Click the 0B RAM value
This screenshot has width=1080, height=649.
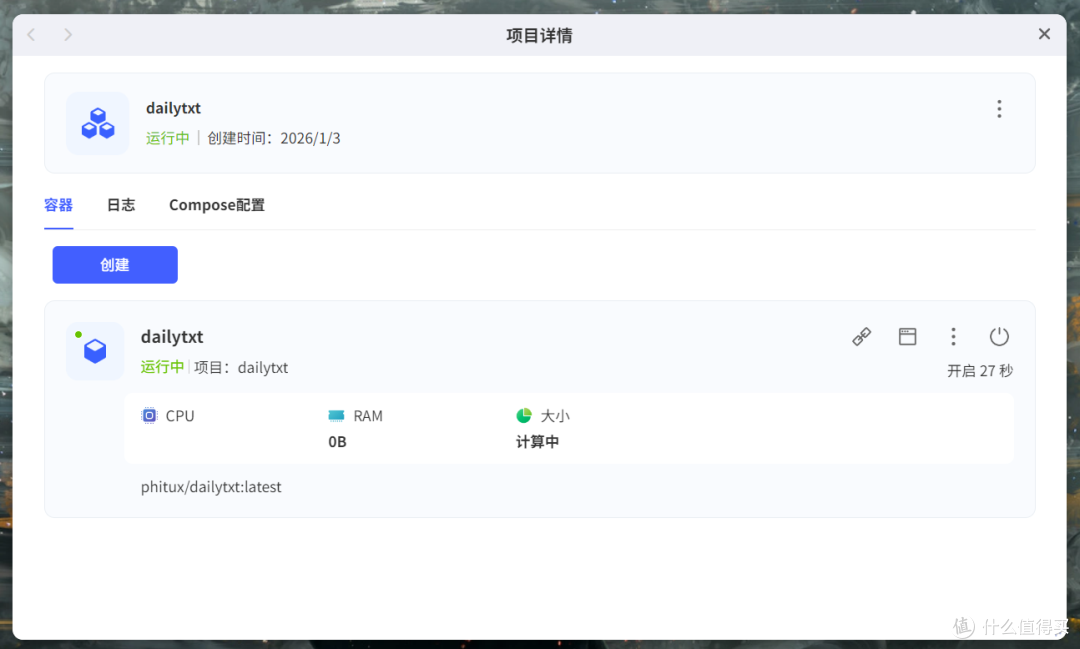pyautogui.click(x=338, y=442)
